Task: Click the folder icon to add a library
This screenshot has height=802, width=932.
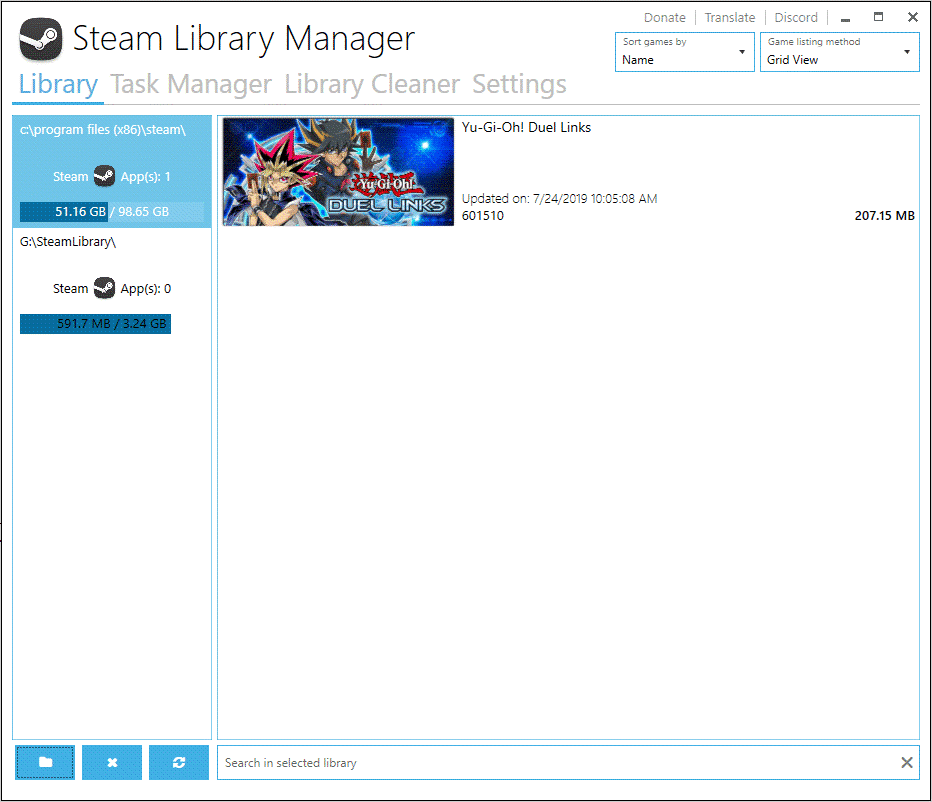Action: click(44, 762)
